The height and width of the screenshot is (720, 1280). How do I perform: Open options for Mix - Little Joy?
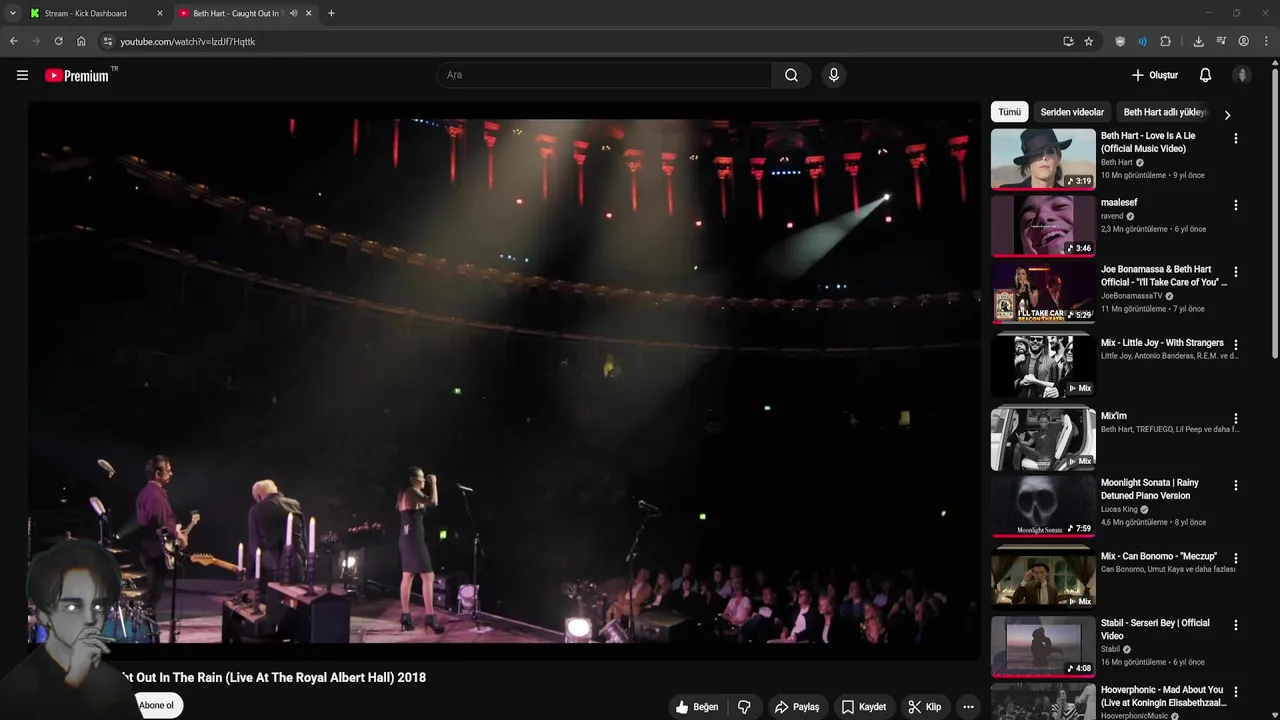tap(1235, 345)
